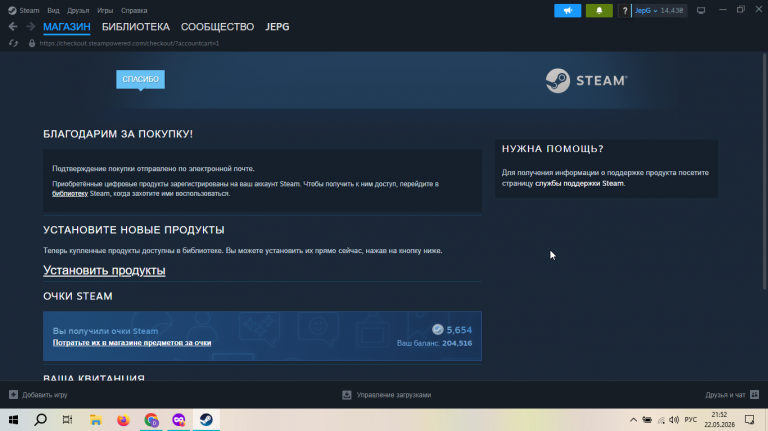Open Chrome from taskbar
Viewport: 768px width, 431px height.
point(151,420)
